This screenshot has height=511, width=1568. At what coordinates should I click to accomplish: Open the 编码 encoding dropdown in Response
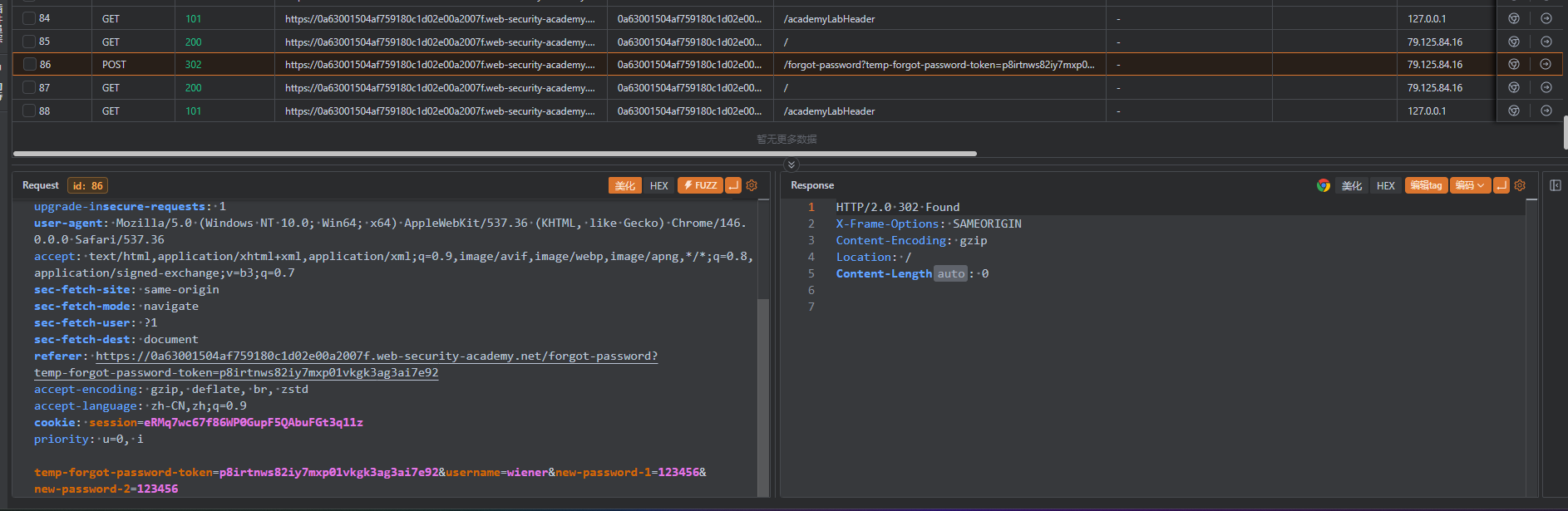coord(1469,185)
